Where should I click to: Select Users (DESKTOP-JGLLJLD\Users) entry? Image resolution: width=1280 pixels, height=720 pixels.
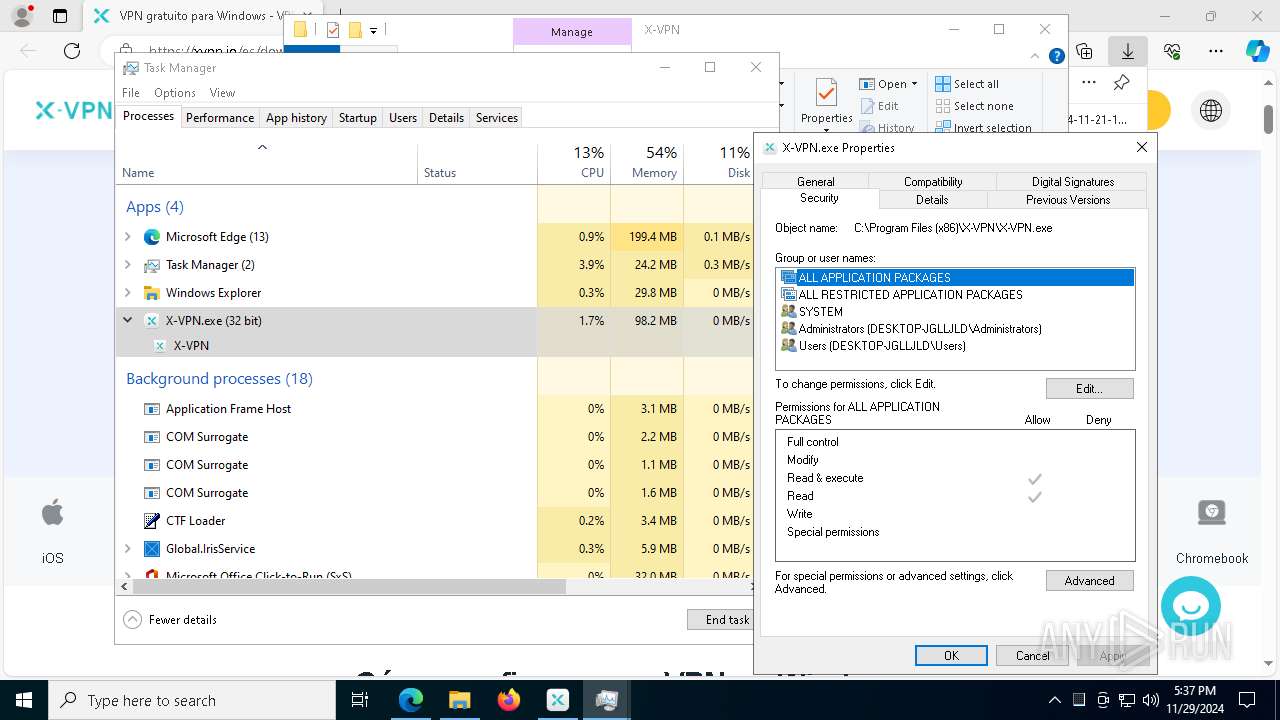[x=882, y=346]
